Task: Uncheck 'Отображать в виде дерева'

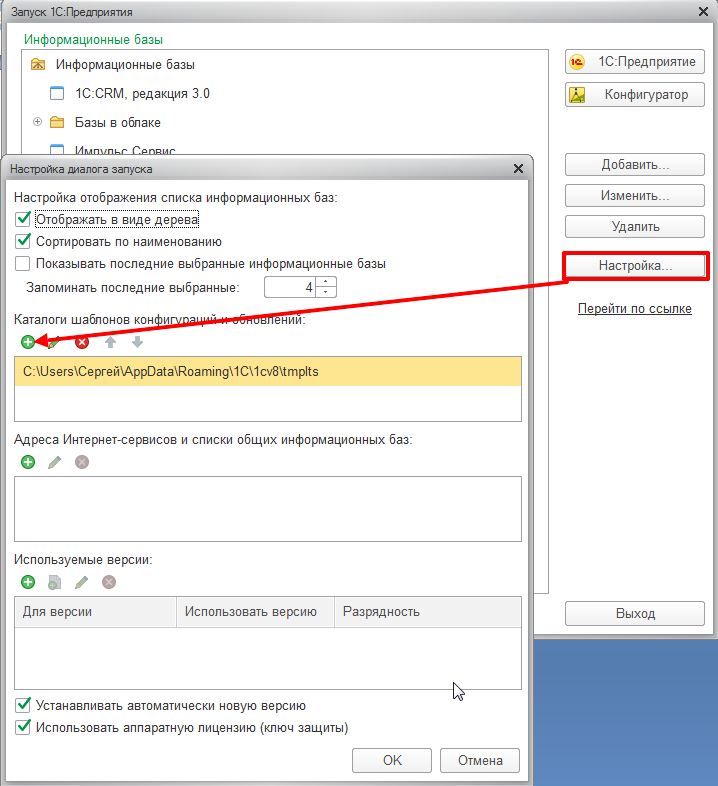Action: coord(24,218)
